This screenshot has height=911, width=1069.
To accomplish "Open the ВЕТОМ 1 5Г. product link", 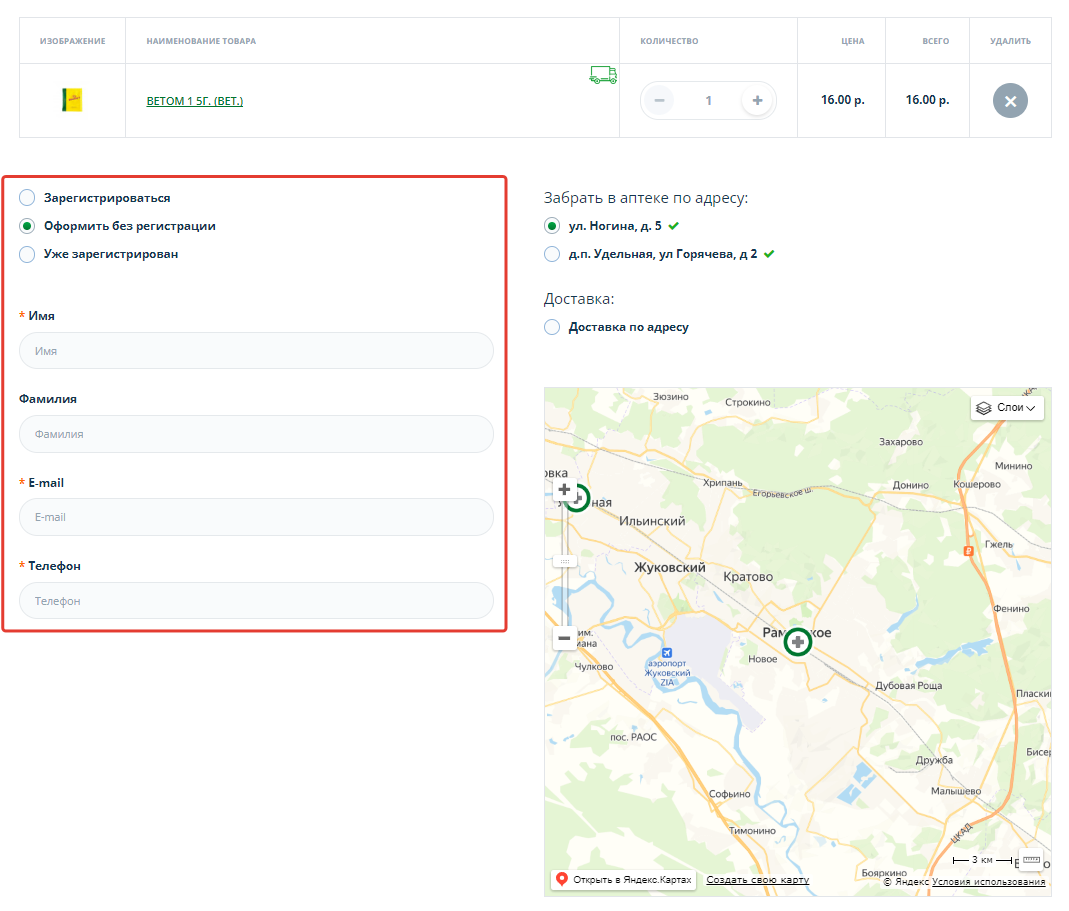I will click(195, 101).
